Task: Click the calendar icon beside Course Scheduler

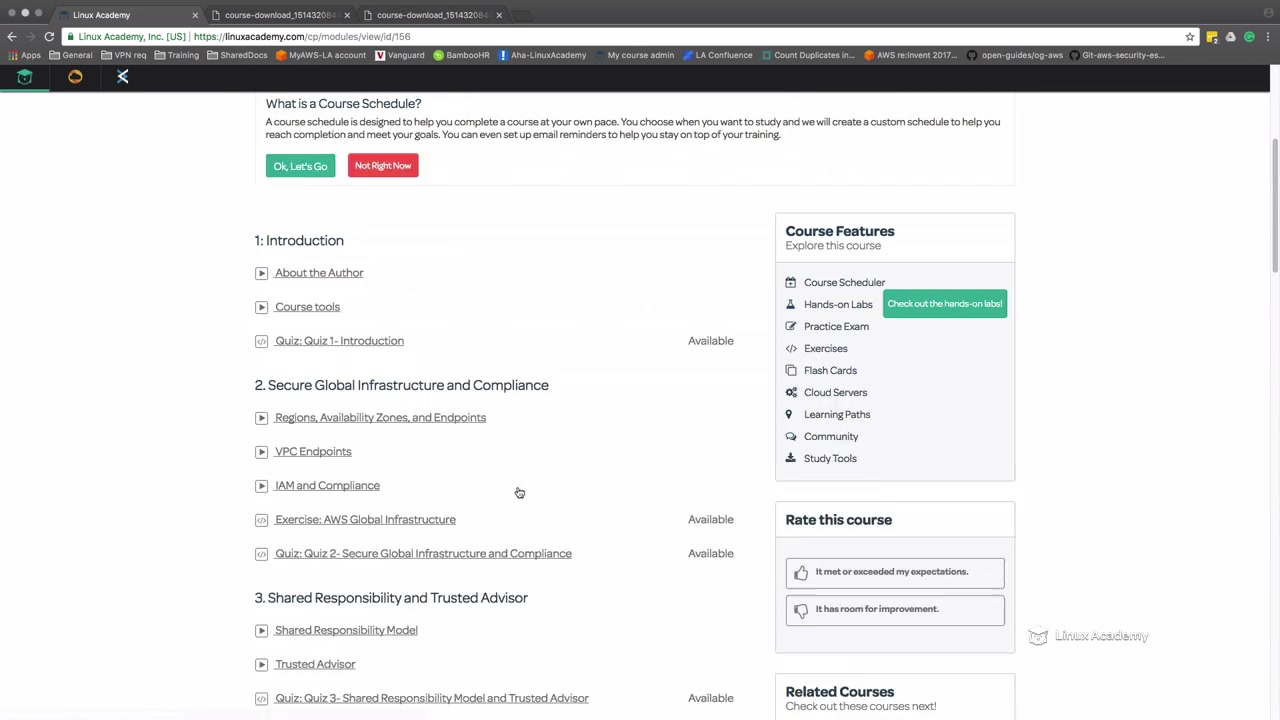Action: [791, 283]
